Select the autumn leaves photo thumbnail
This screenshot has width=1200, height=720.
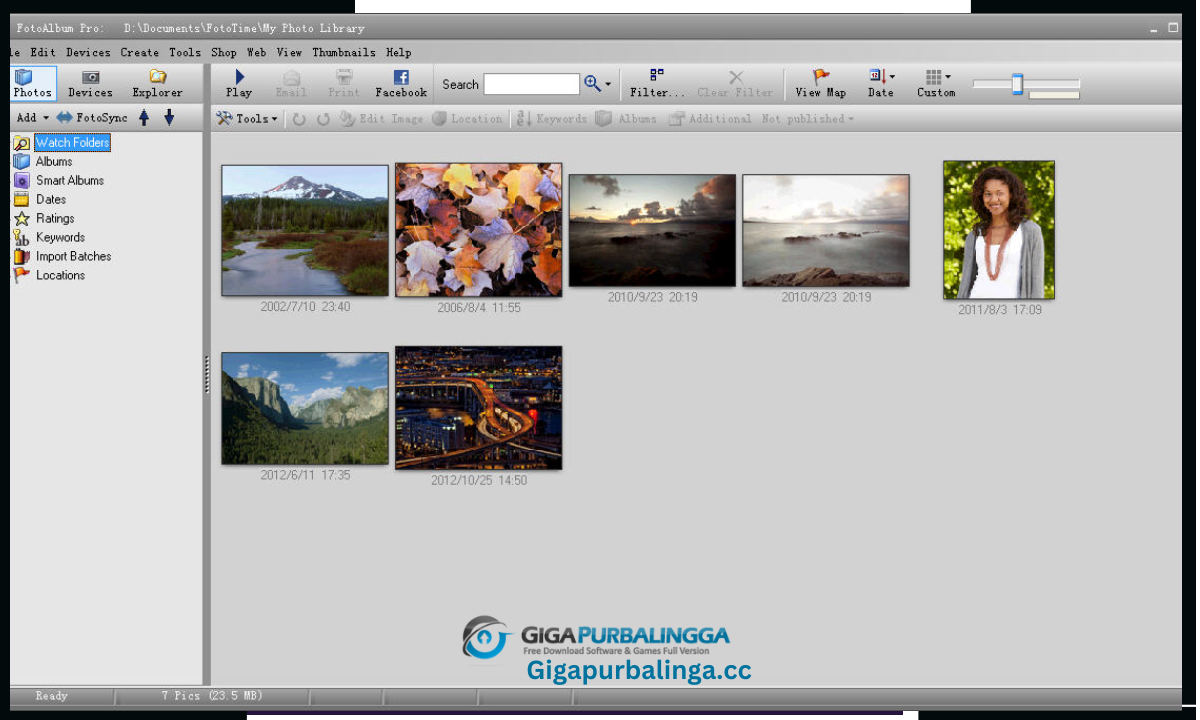pos(479,230)
